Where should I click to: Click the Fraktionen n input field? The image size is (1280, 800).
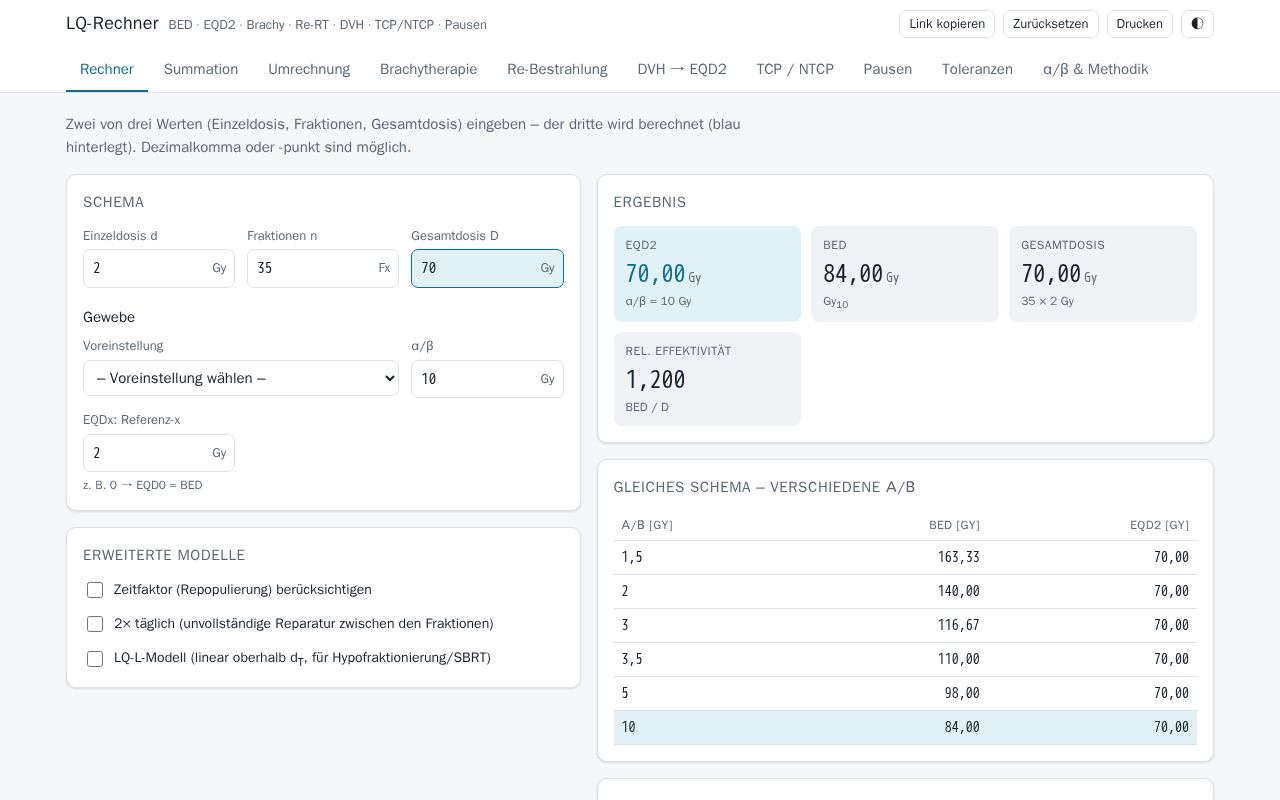point(323,268)
